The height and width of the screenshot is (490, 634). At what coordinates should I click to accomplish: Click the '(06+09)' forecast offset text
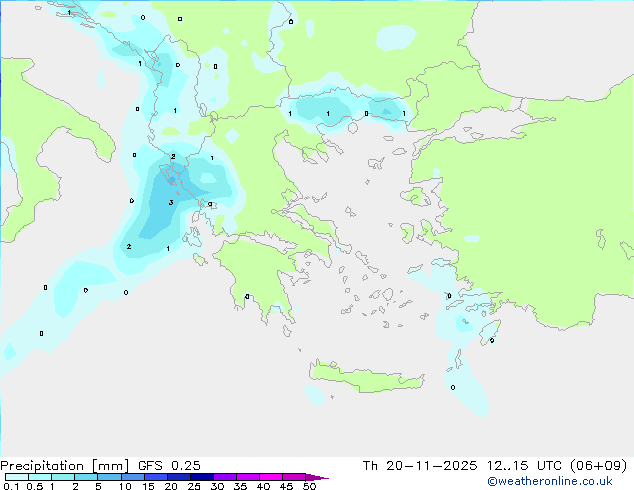pos(598,466)
